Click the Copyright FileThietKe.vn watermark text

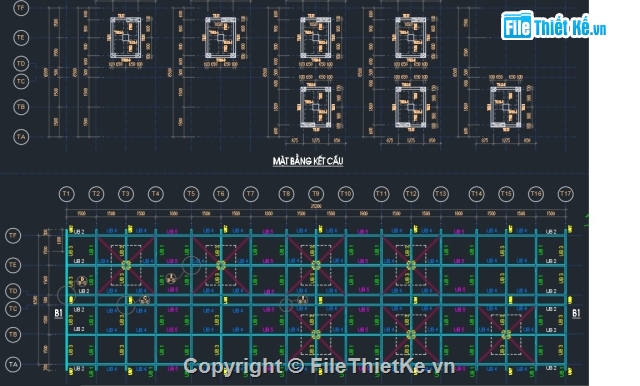[x=319, y=366]
